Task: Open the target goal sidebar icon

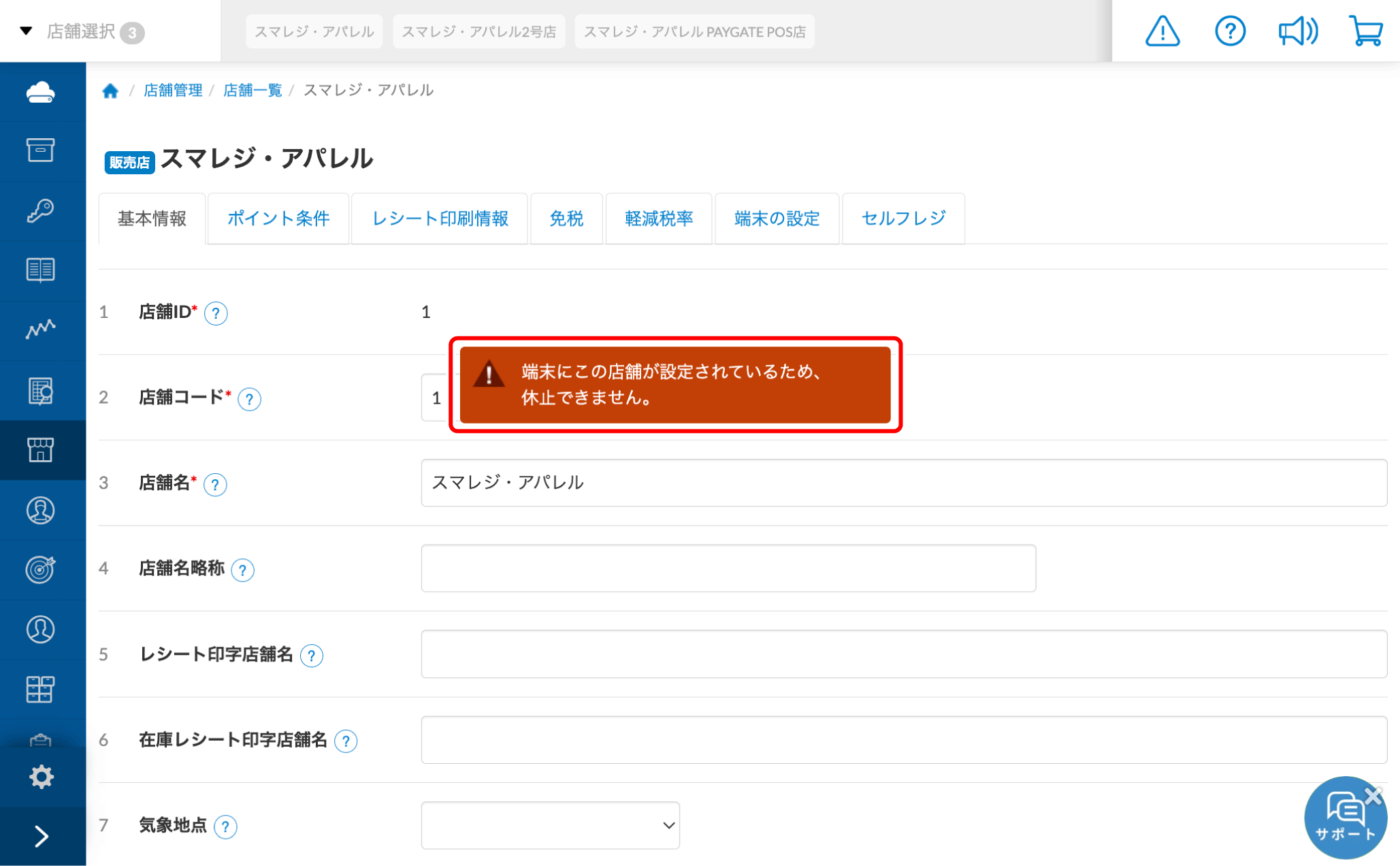Action: (41, 570)
